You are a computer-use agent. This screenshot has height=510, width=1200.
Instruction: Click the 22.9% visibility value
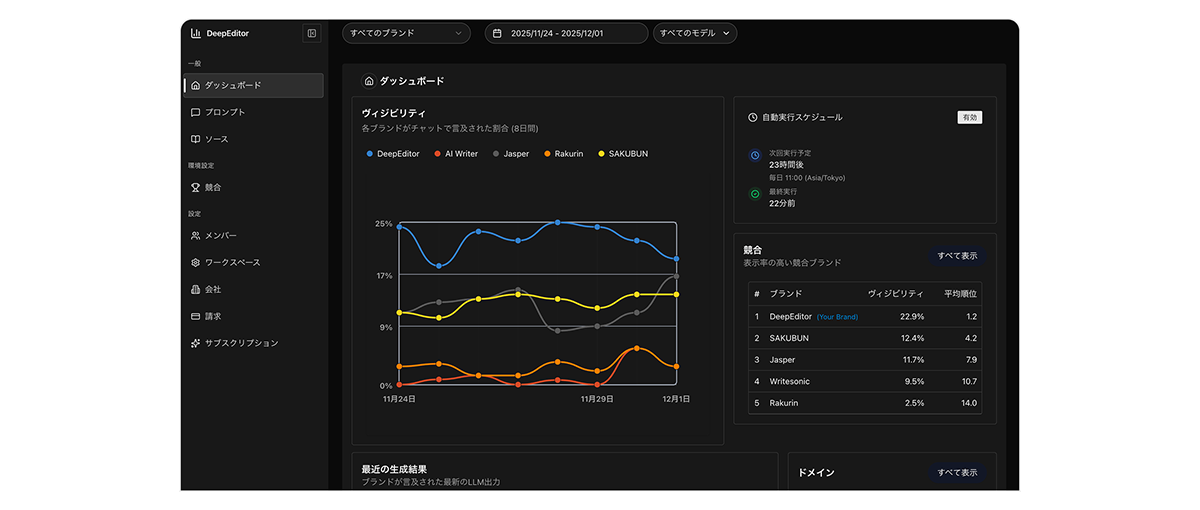click(x=912, y=317)
